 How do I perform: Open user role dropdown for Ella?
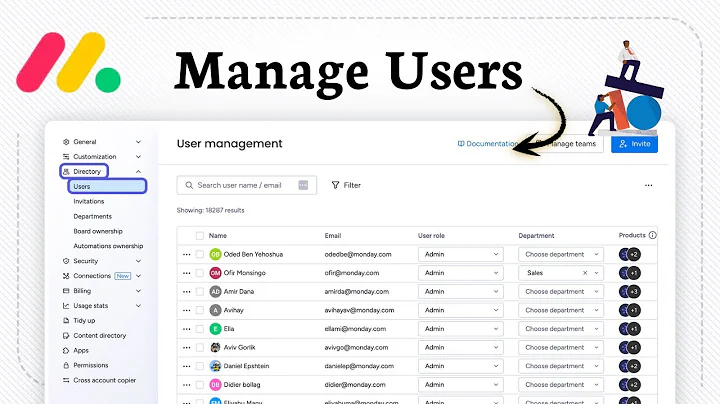point(461,329)
